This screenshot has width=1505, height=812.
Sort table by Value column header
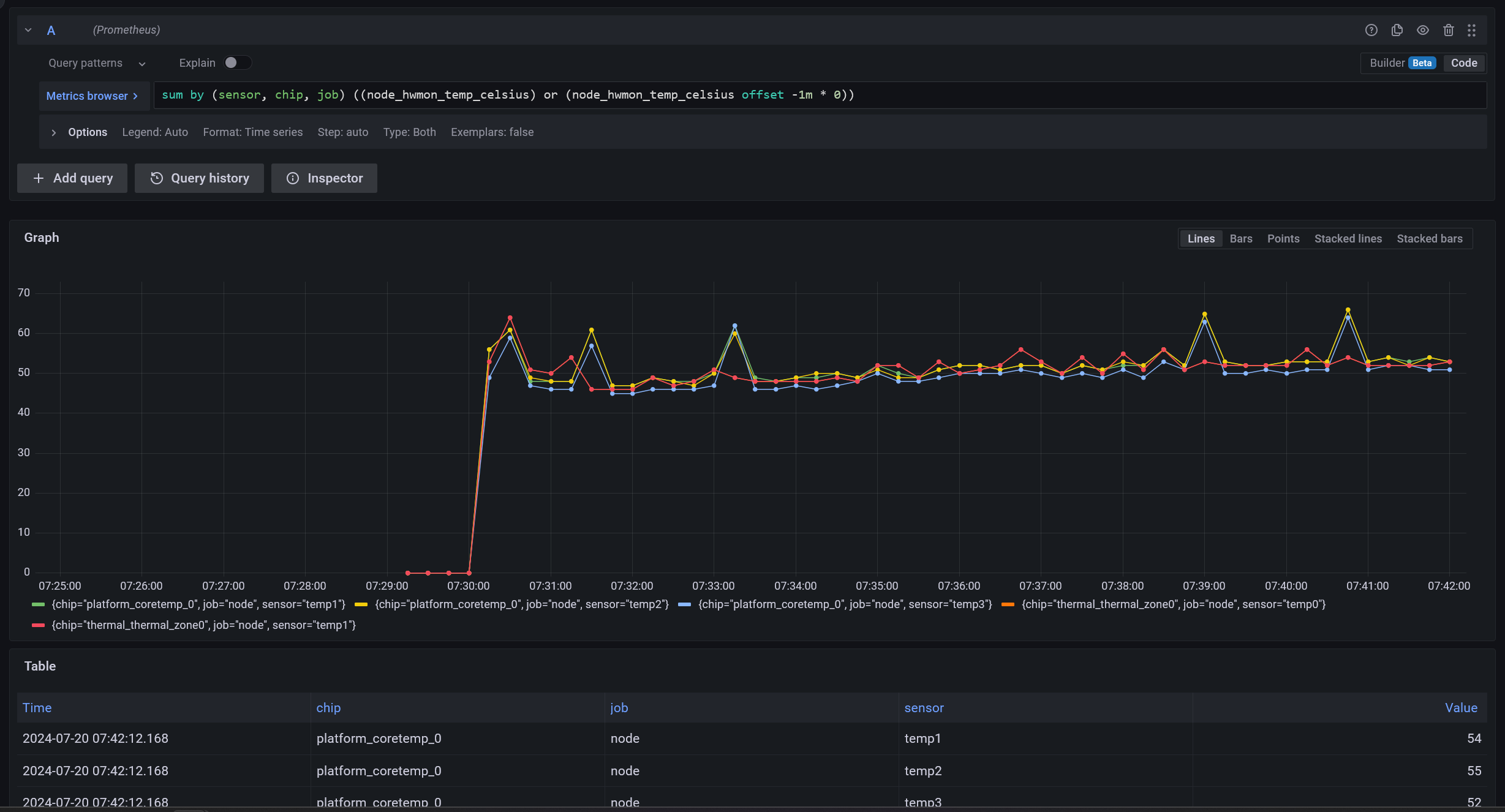(1461, 708)
